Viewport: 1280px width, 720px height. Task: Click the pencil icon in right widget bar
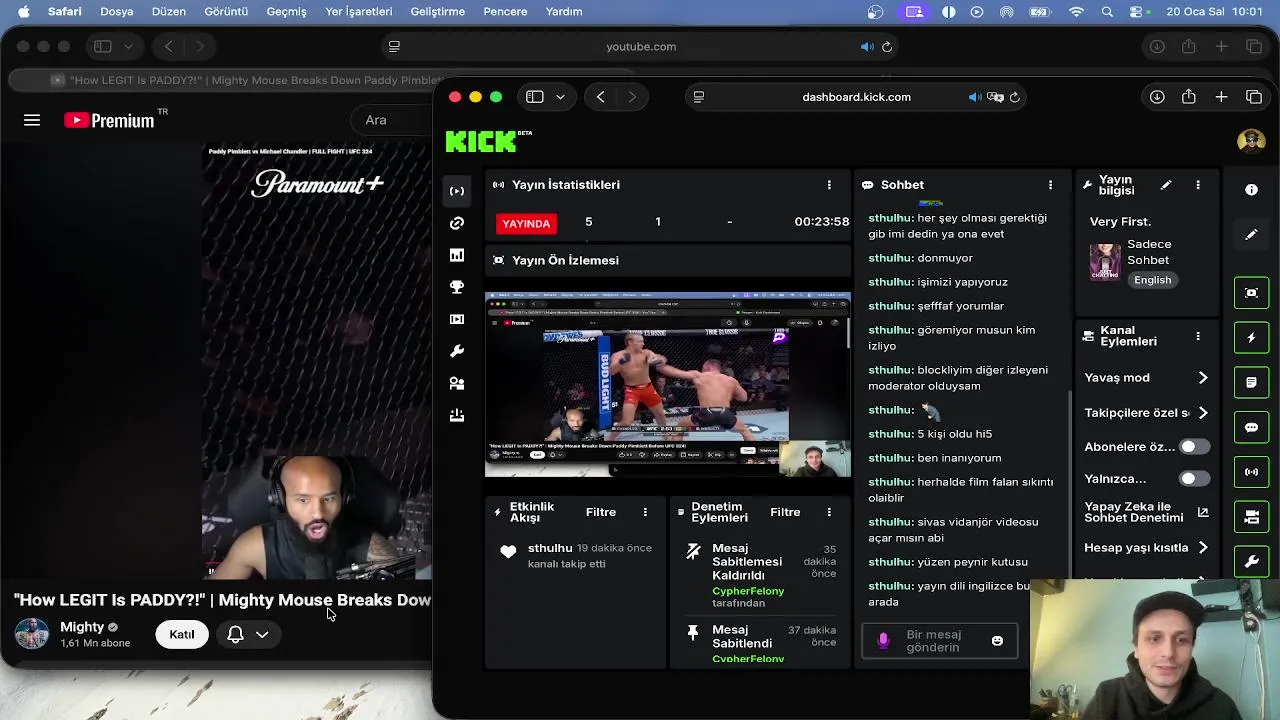1251,234
